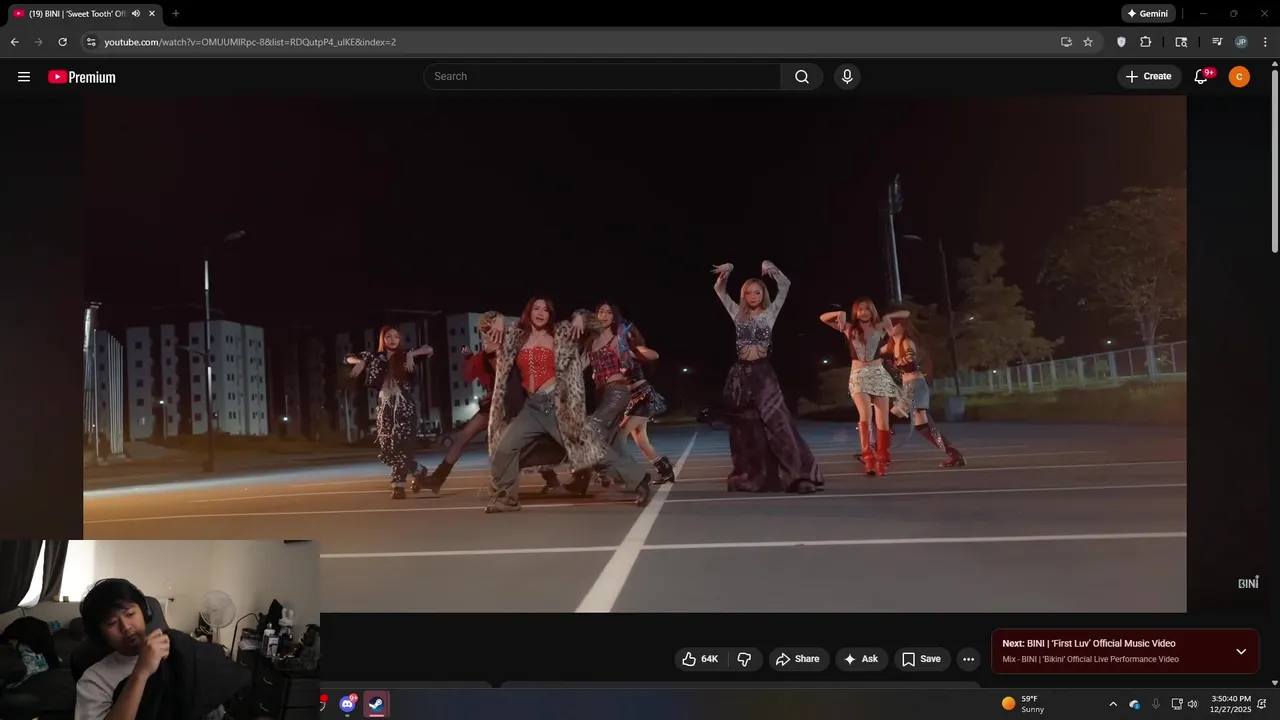Open the JP Chrome profile
Image resolution: width=1280 pixels, height=720 pixels.
pos(1241,42)
